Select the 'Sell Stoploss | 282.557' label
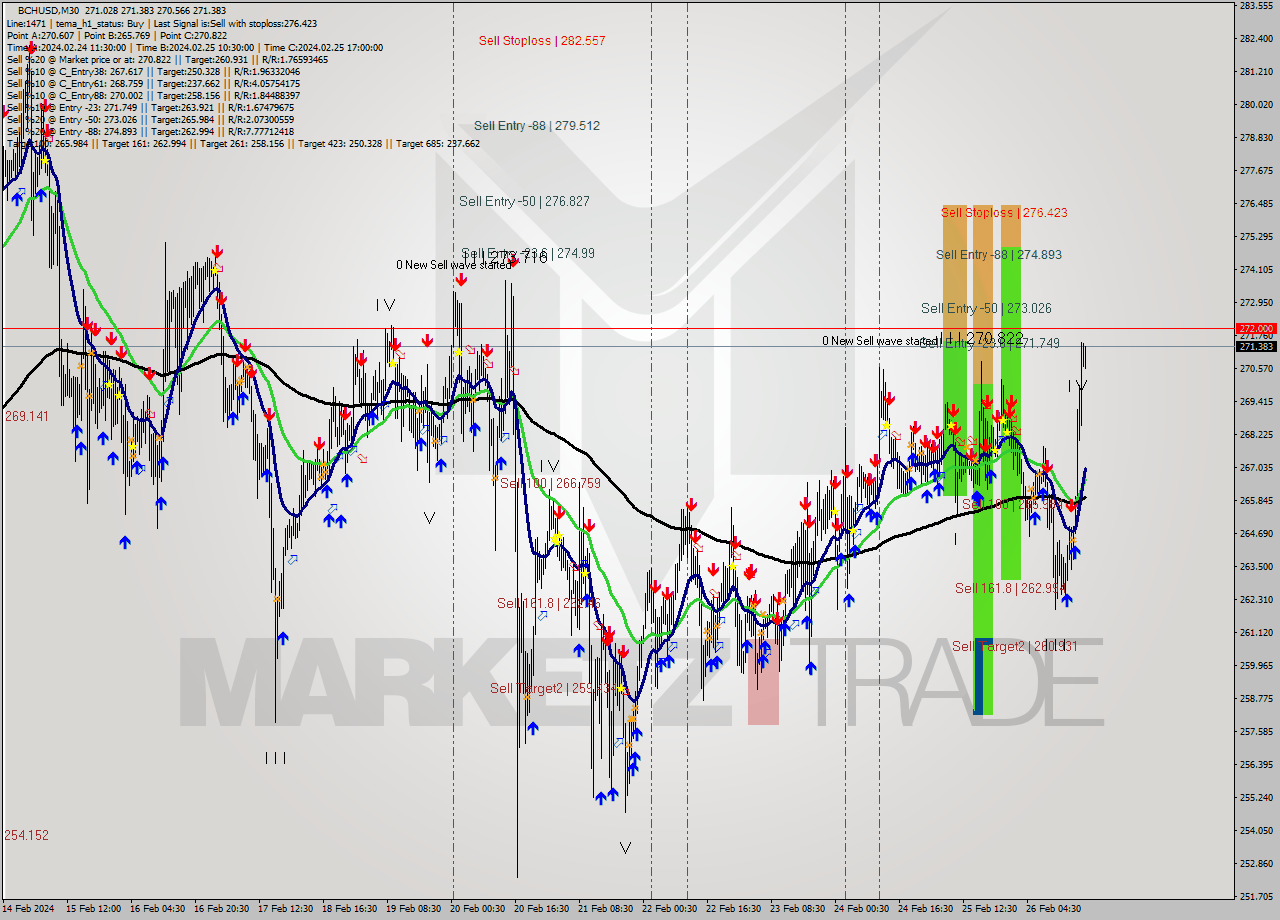The image size is (1280, 920). coord(542,41)
